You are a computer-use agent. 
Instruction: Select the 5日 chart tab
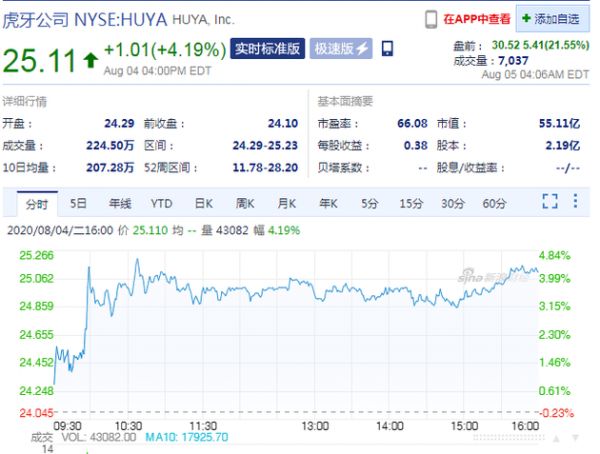(x=79, y=204)
